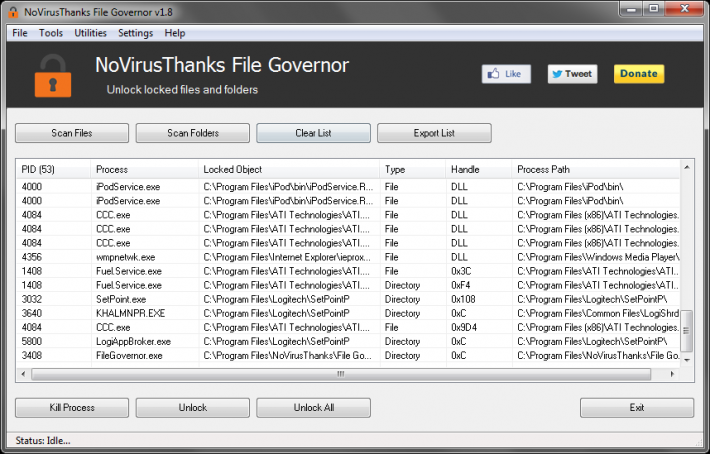Select FuelService.exe row with handle 0x3C

(348, 271)
